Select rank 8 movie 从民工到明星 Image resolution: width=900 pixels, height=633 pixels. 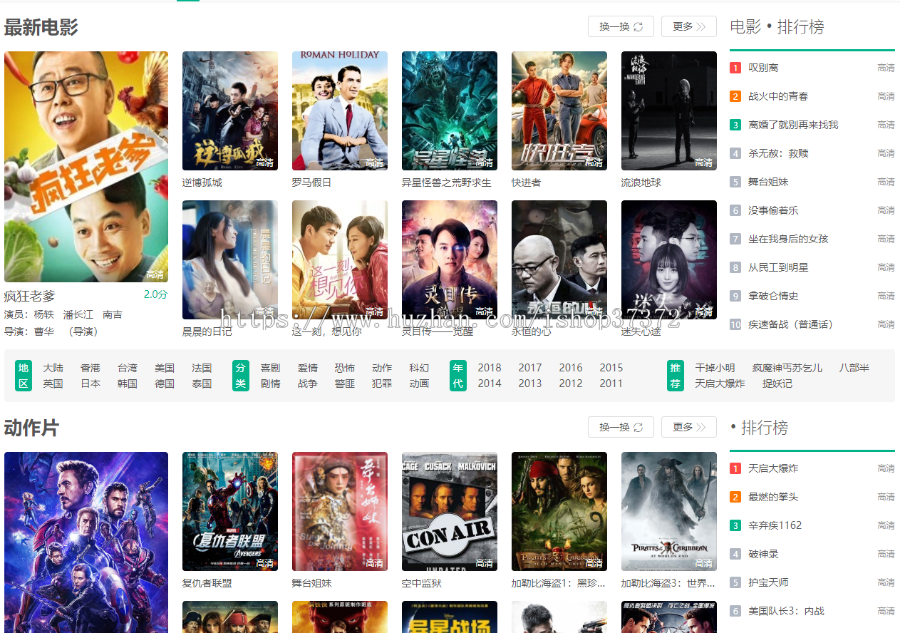778,267
